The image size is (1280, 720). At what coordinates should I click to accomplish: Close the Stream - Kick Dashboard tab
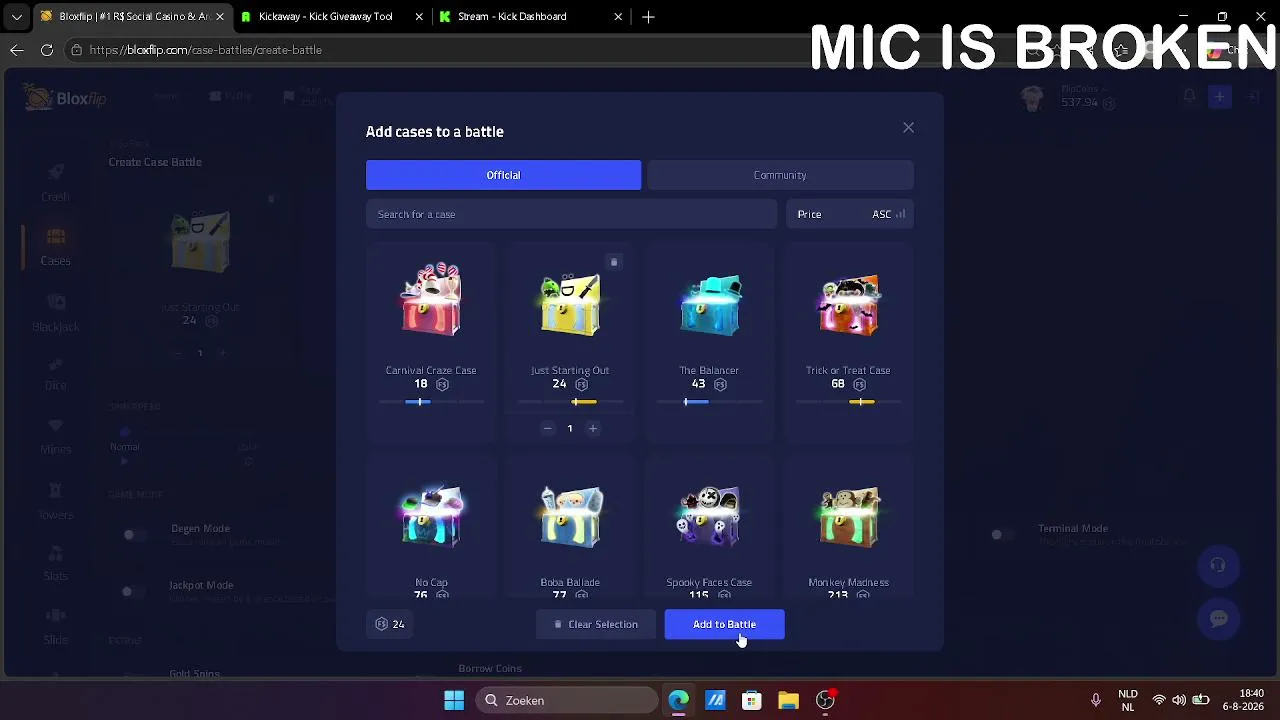(x=618, y=17)
